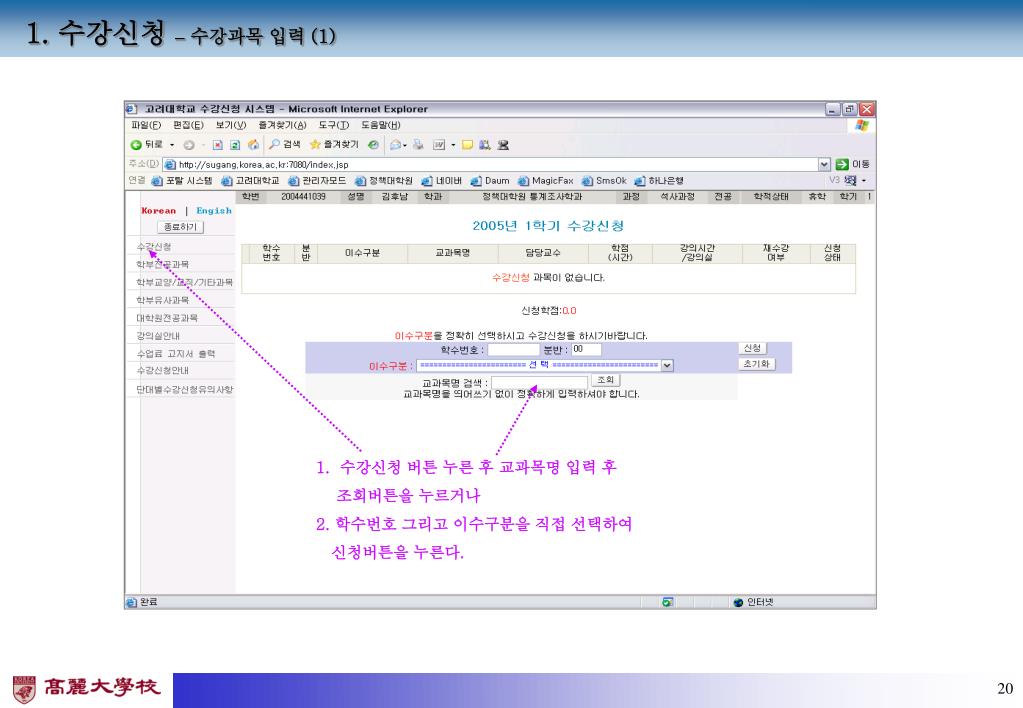Select 수강신청 in the sidebar
The height and width of the screenshot is (708, 1023).
coord(154,247)
